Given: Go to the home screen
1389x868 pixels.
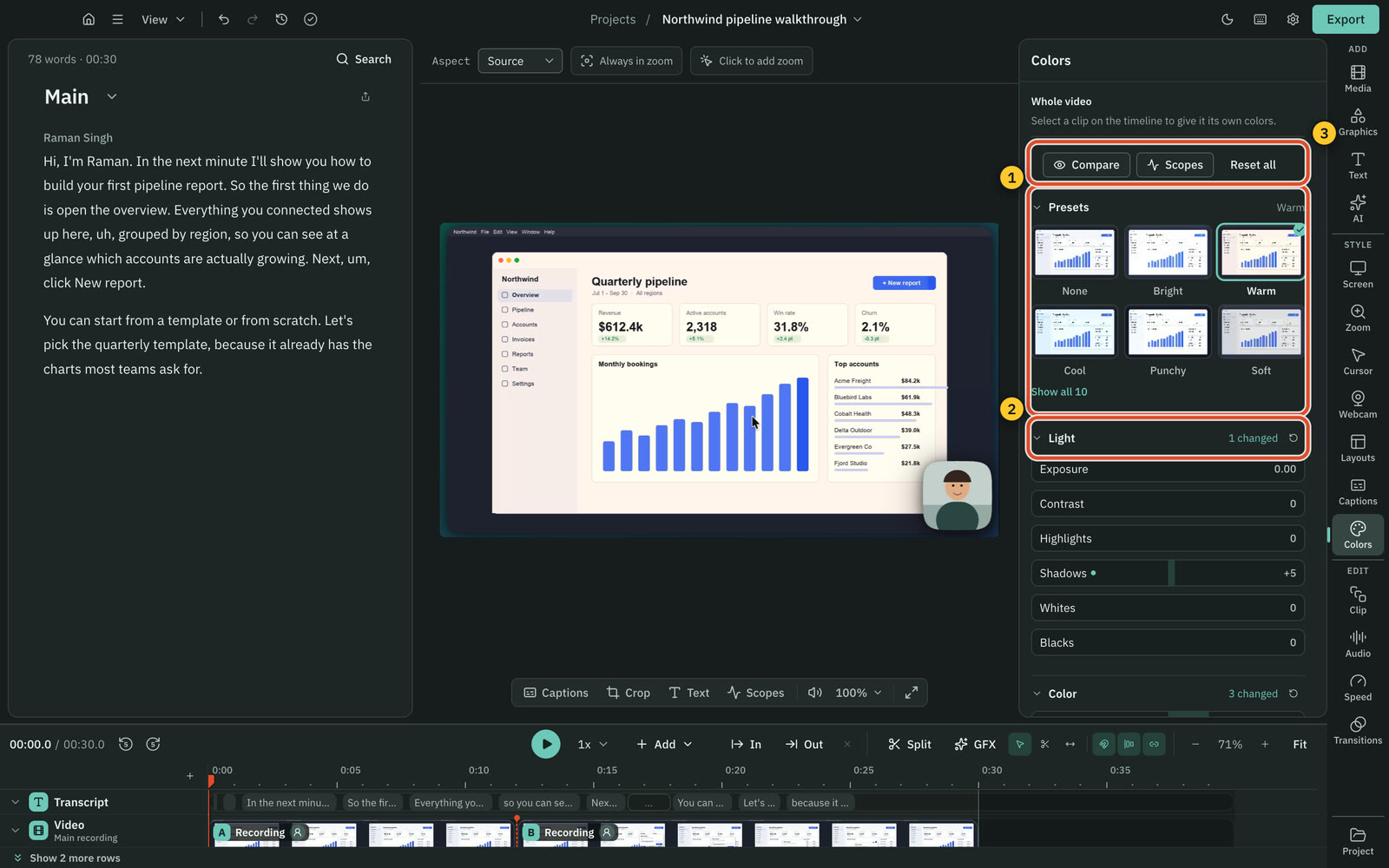Looking at the screenshot, I should (89, 19).
